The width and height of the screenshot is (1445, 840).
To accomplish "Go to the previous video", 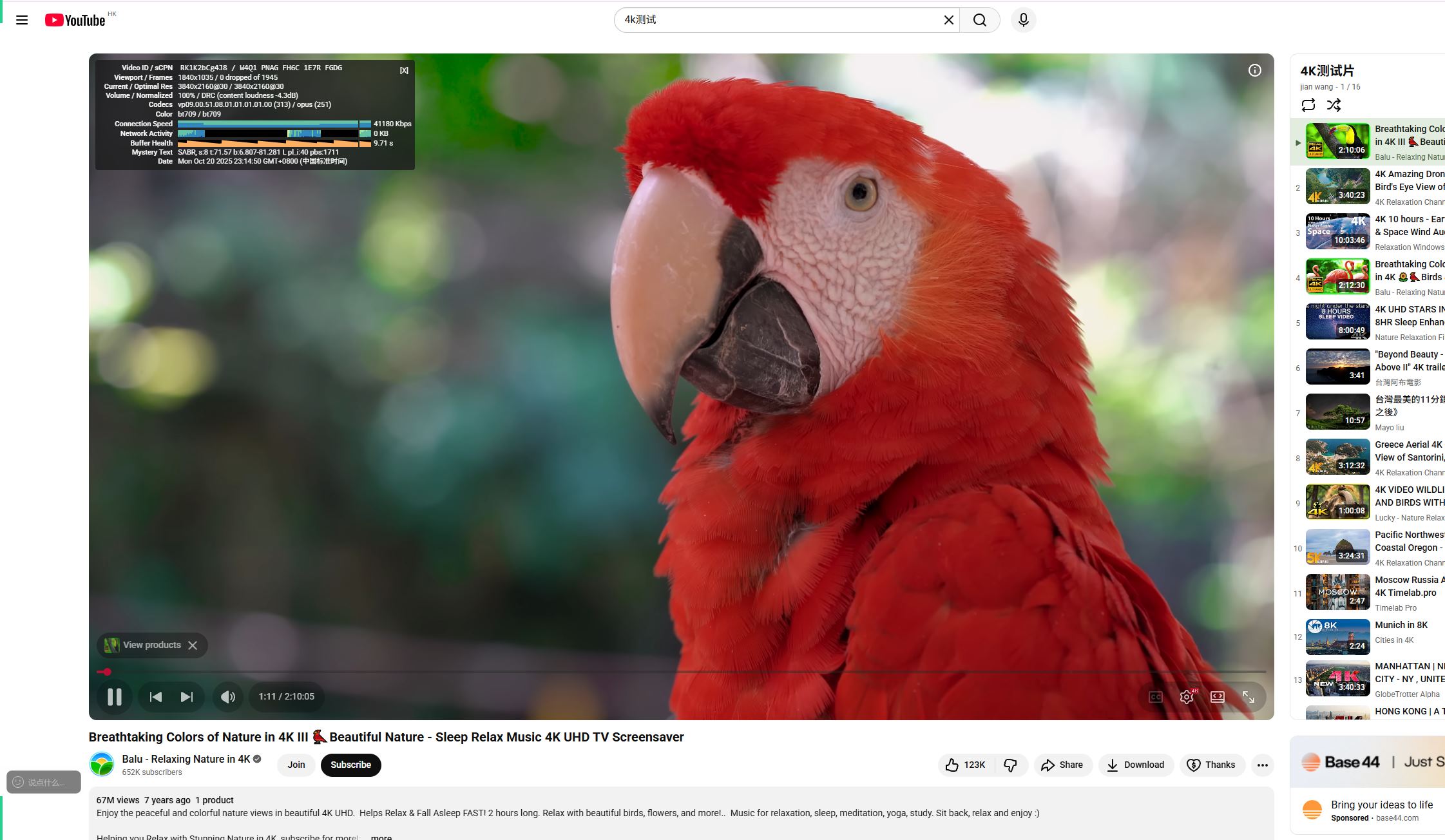I will coord(155,696).
